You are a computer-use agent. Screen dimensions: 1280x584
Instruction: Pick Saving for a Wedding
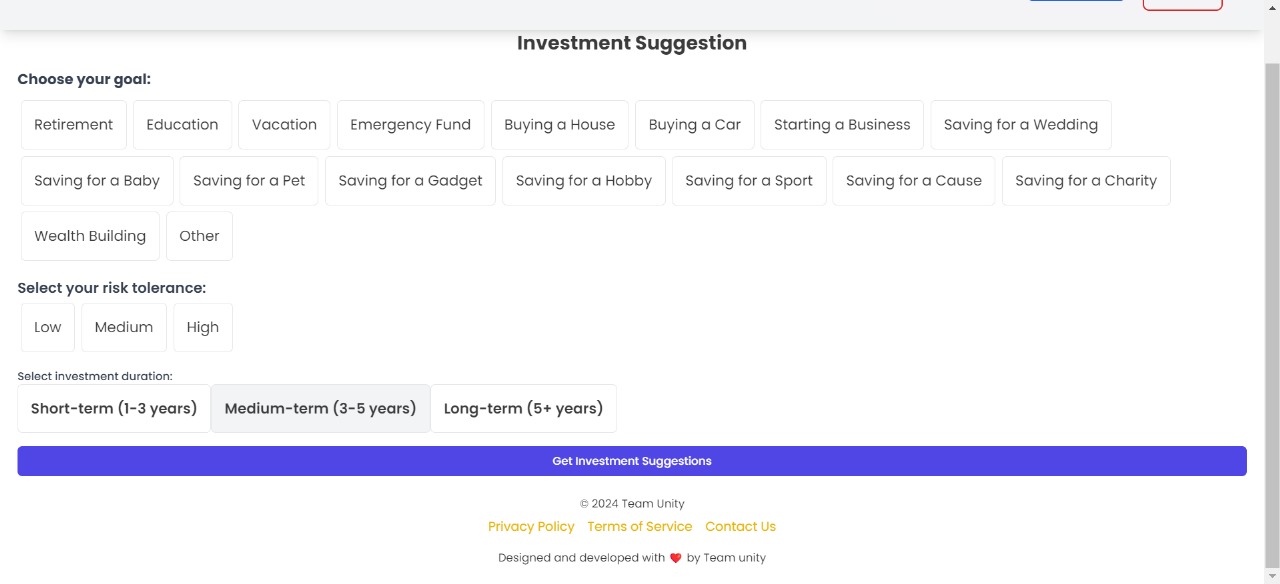pyautogui.click(x=1020, y=125)
